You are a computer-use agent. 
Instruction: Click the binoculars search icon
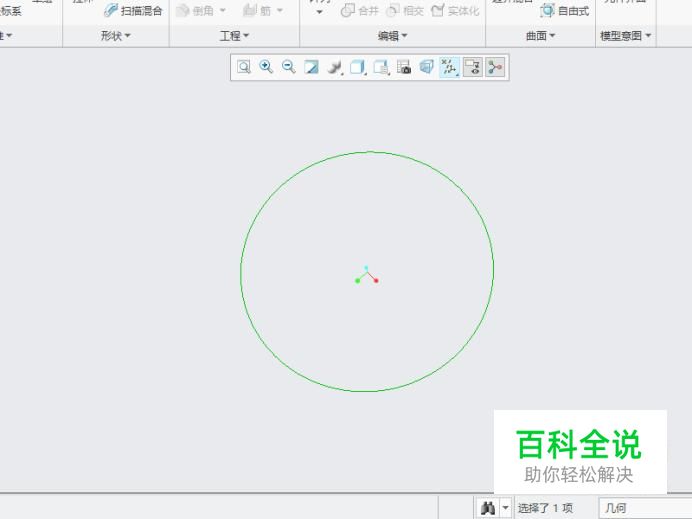point(488,508)
